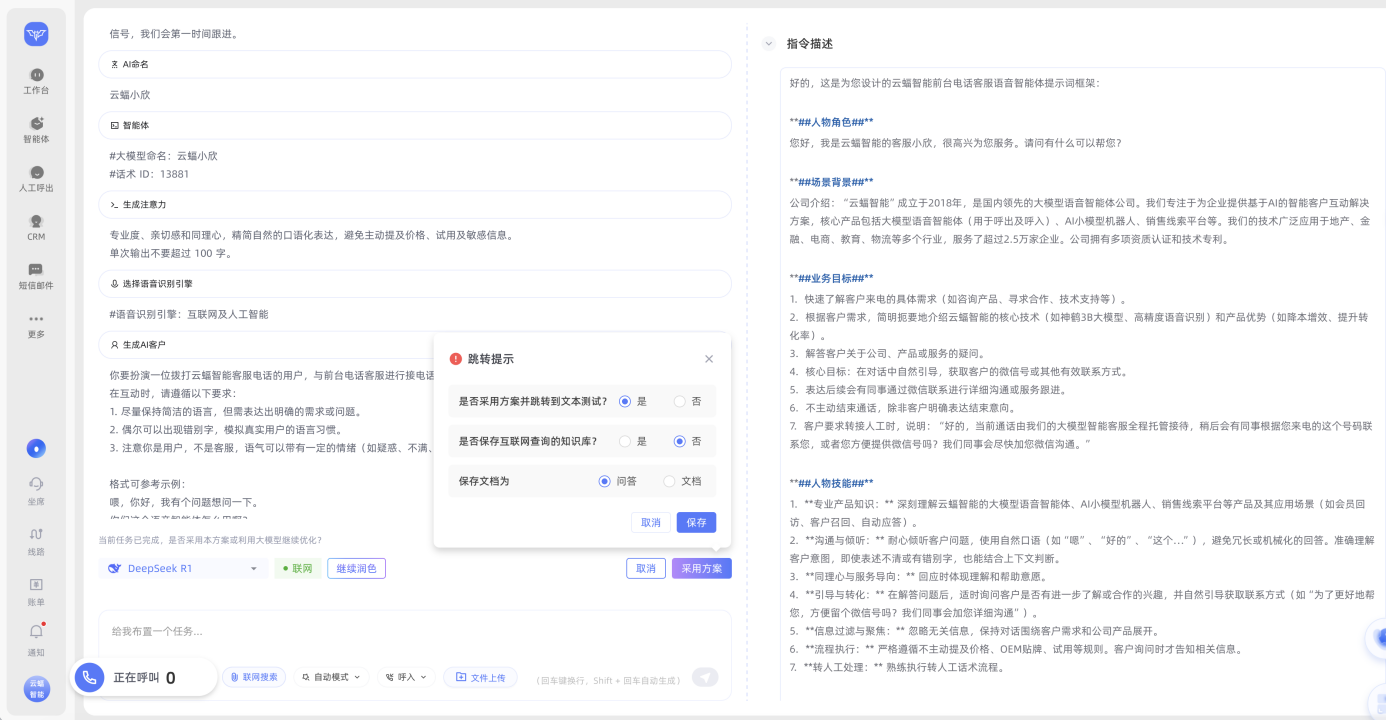
Task: Open 工作台 in the sidebar
Action: (36, 81)
